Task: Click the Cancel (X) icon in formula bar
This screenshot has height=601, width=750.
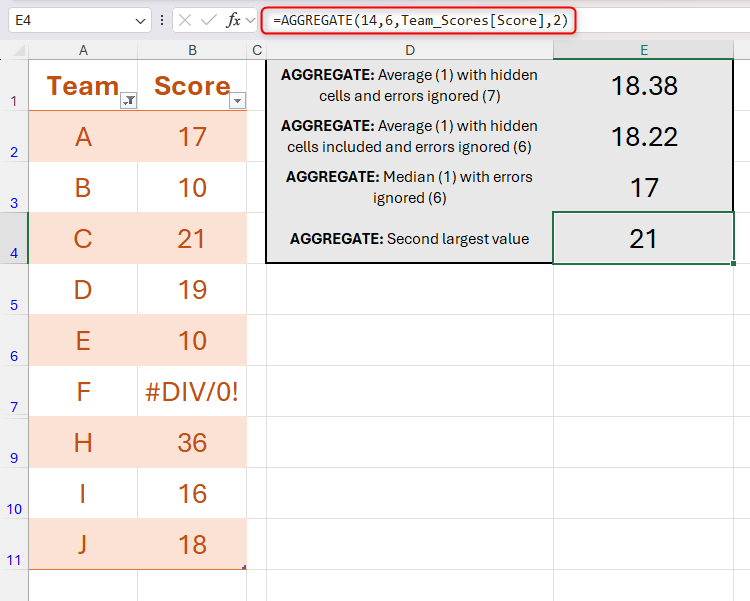Action: point(186,20)
